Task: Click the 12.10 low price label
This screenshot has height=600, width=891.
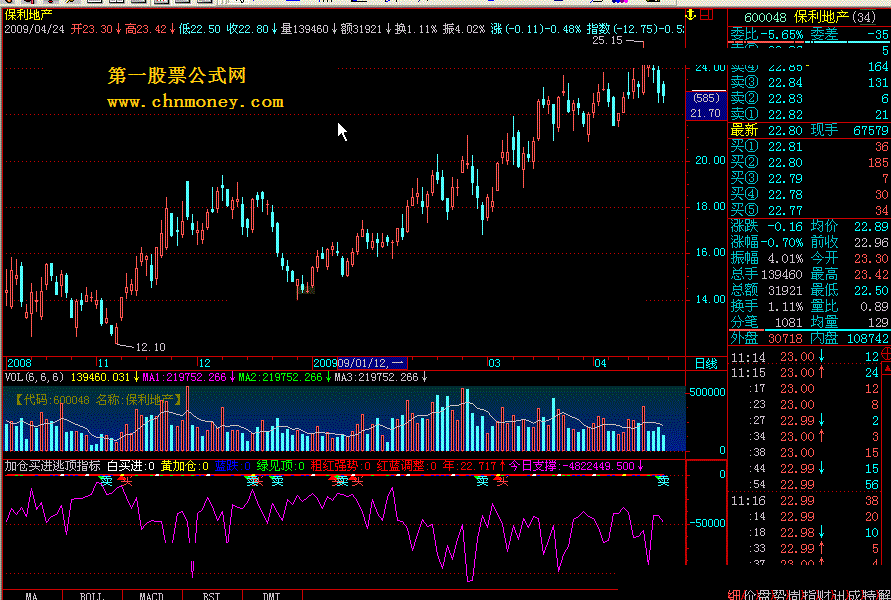Action: (150, 347)
